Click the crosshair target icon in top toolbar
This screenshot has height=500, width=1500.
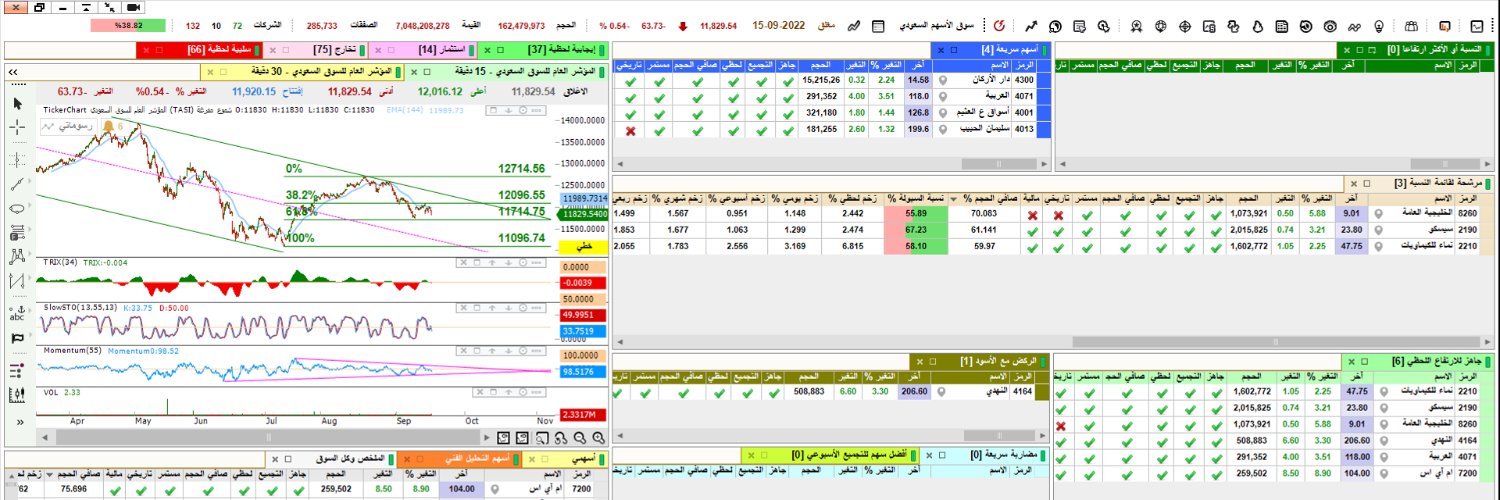pyautogui.click(x=1185, y=26)
